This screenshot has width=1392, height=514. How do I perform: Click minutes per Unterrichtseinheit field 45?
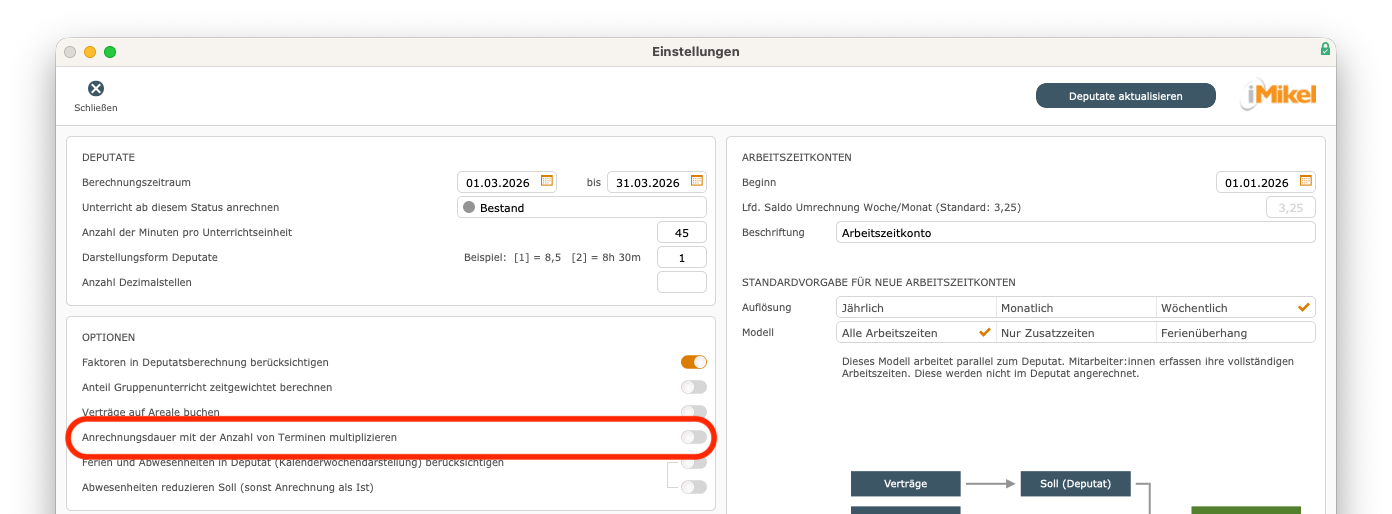coord(682,232)
